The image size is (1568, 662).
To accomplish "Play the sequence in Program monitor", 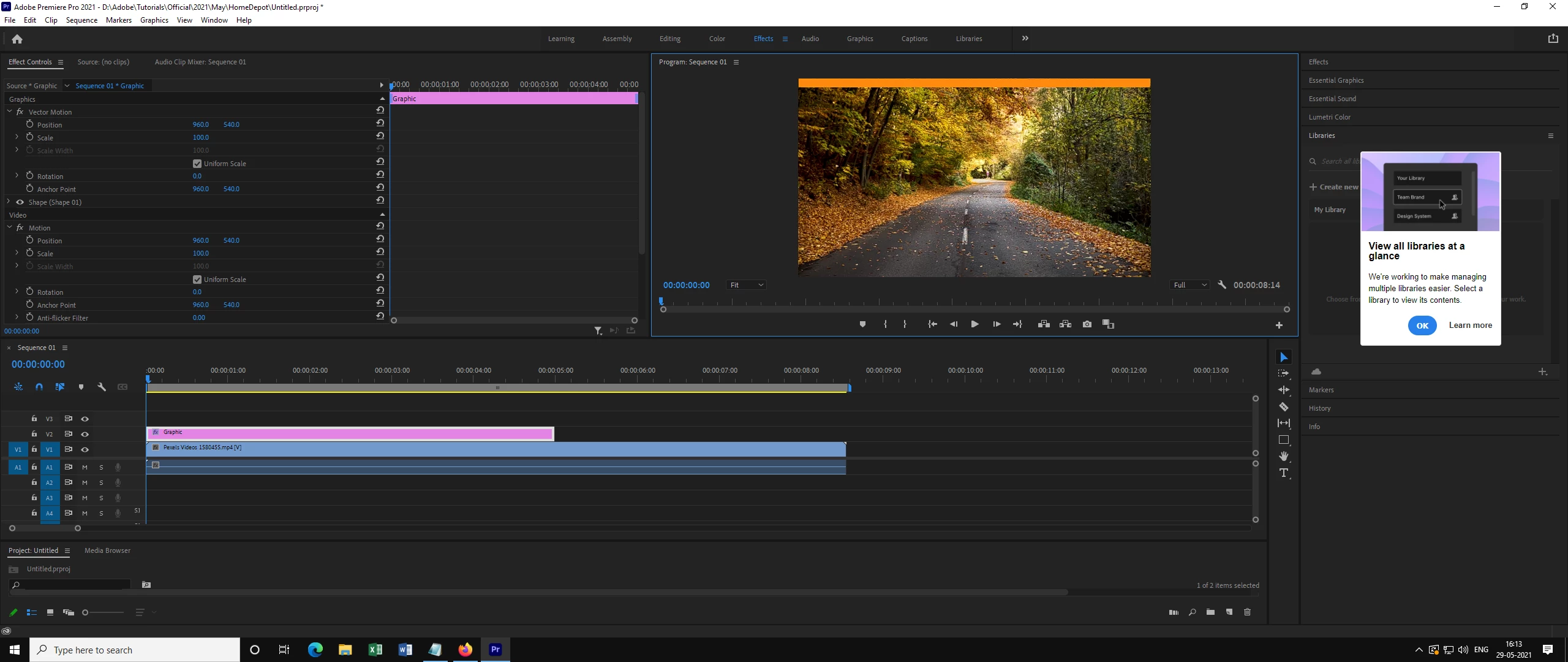I will [x=974, y=324].
